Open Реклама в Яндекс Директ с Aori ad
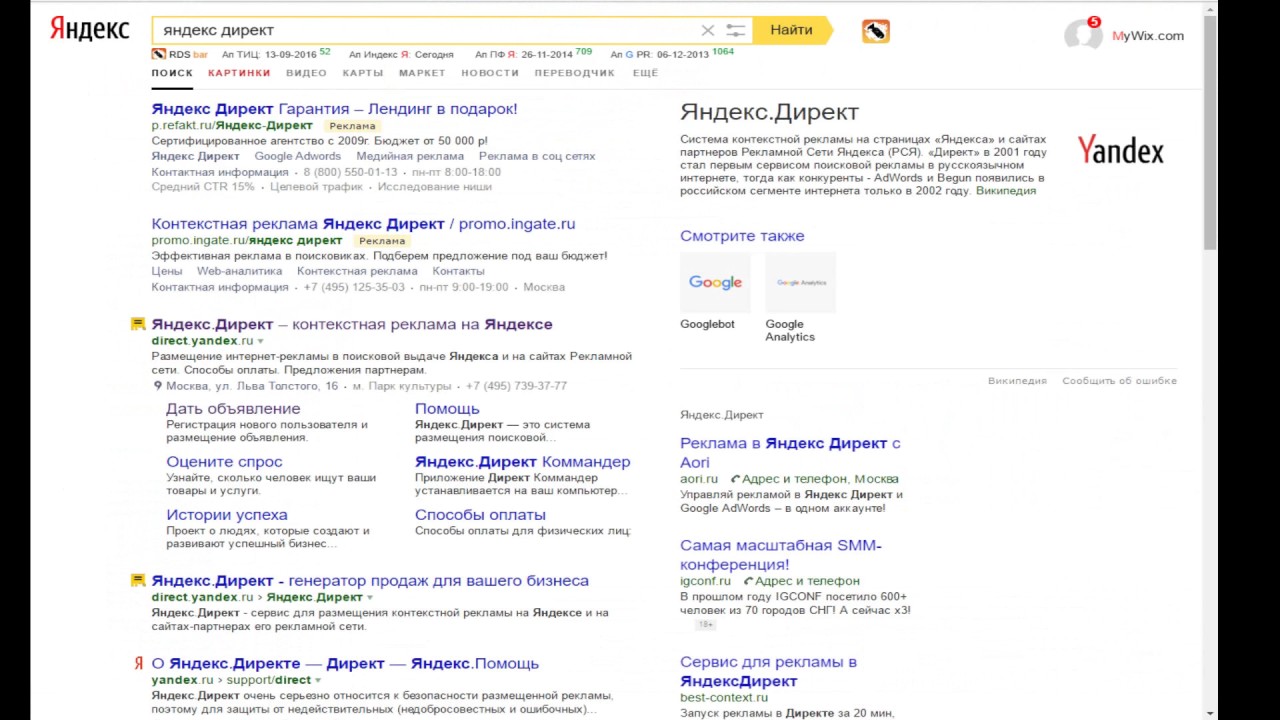 pyautogui.click(x=790, y=452)
